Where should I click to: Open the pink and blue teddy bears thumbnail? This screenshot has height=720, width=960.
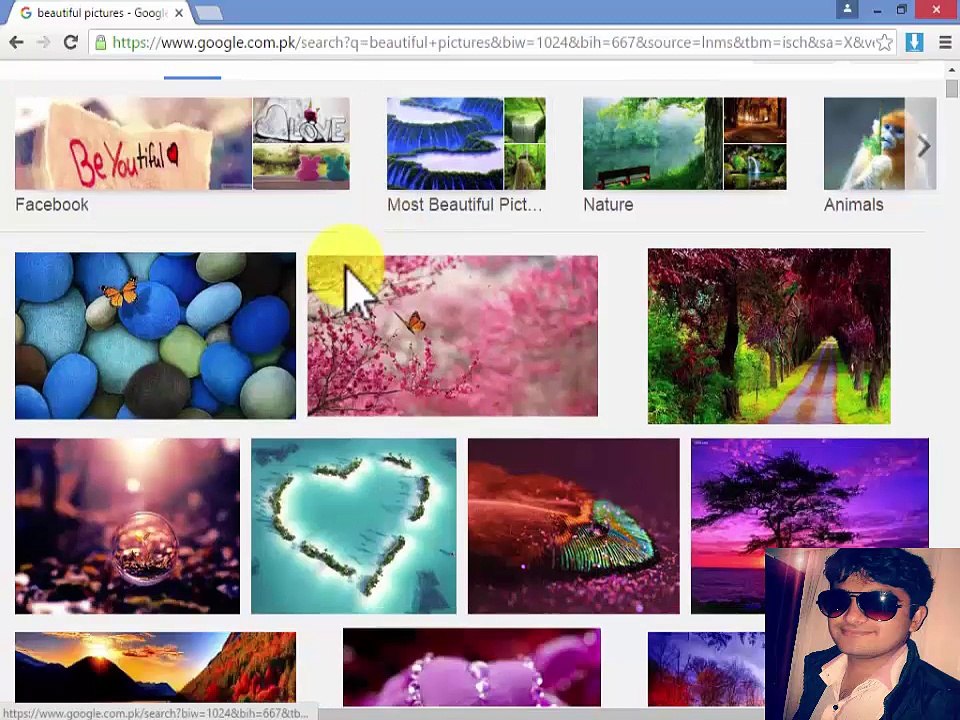click(301, 167)
